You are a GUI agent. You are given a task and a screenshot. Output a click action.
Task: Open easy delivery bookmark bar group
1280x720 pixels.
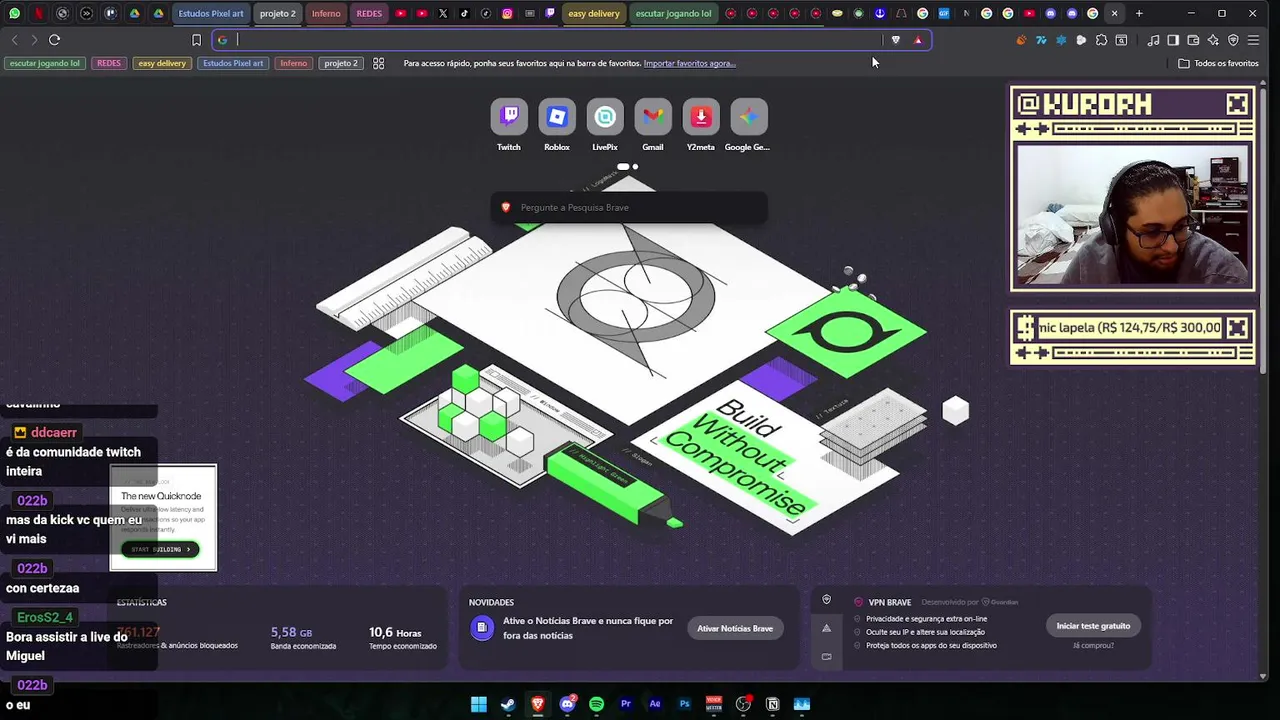click(x=162, y=63)
